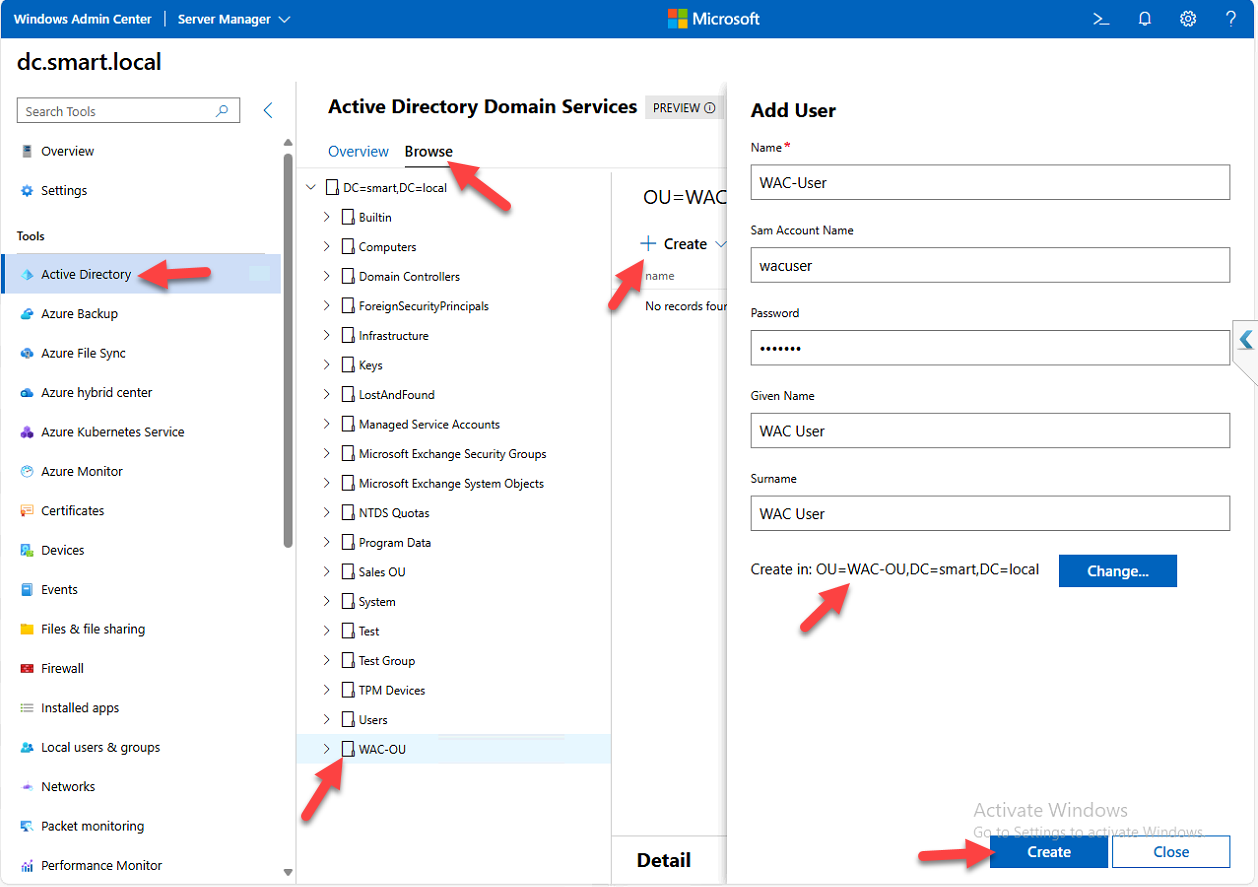Screen dimensions: 1258x887
Task: Switch to the Overview tab
Action: click(x=358, y=151)
